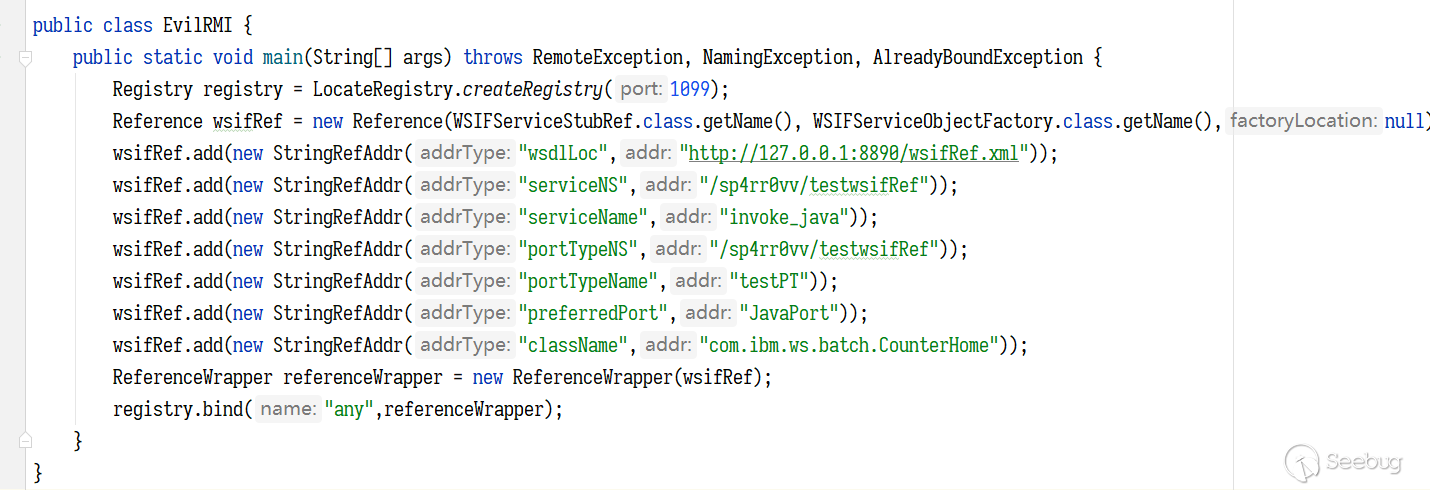Click new ReferenceWrapper(wsifRef) constructor call

[617, 377]
